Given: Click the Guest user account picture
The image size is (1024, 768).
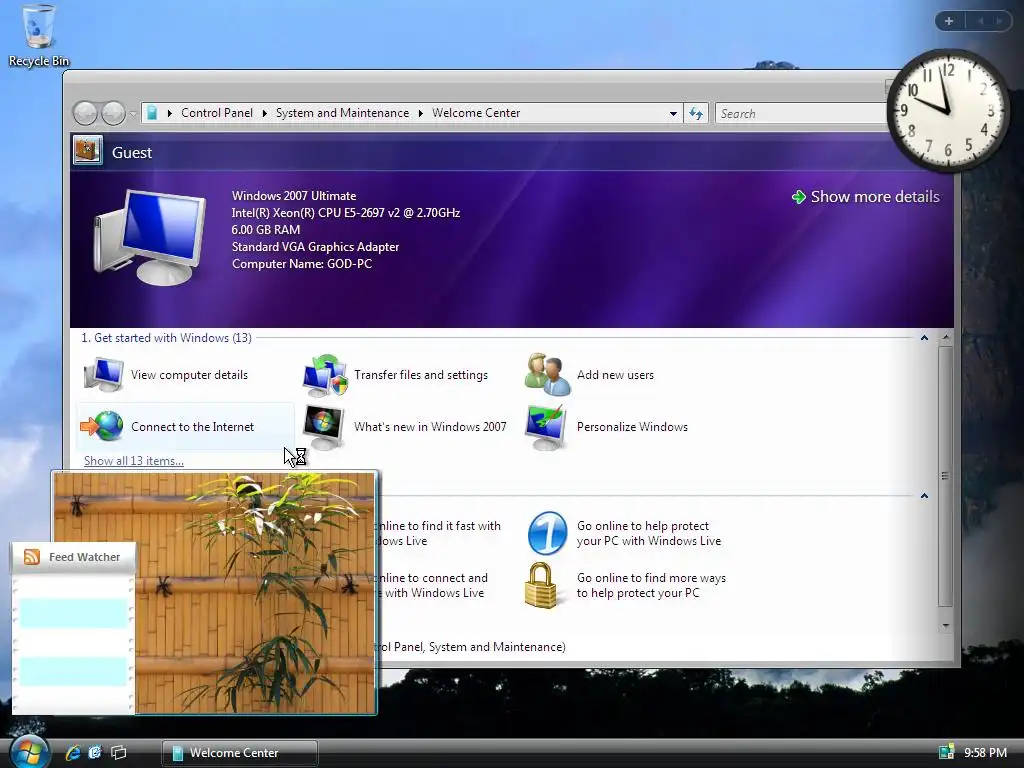Looking at the screenshot, I should (x=88, y=150).
